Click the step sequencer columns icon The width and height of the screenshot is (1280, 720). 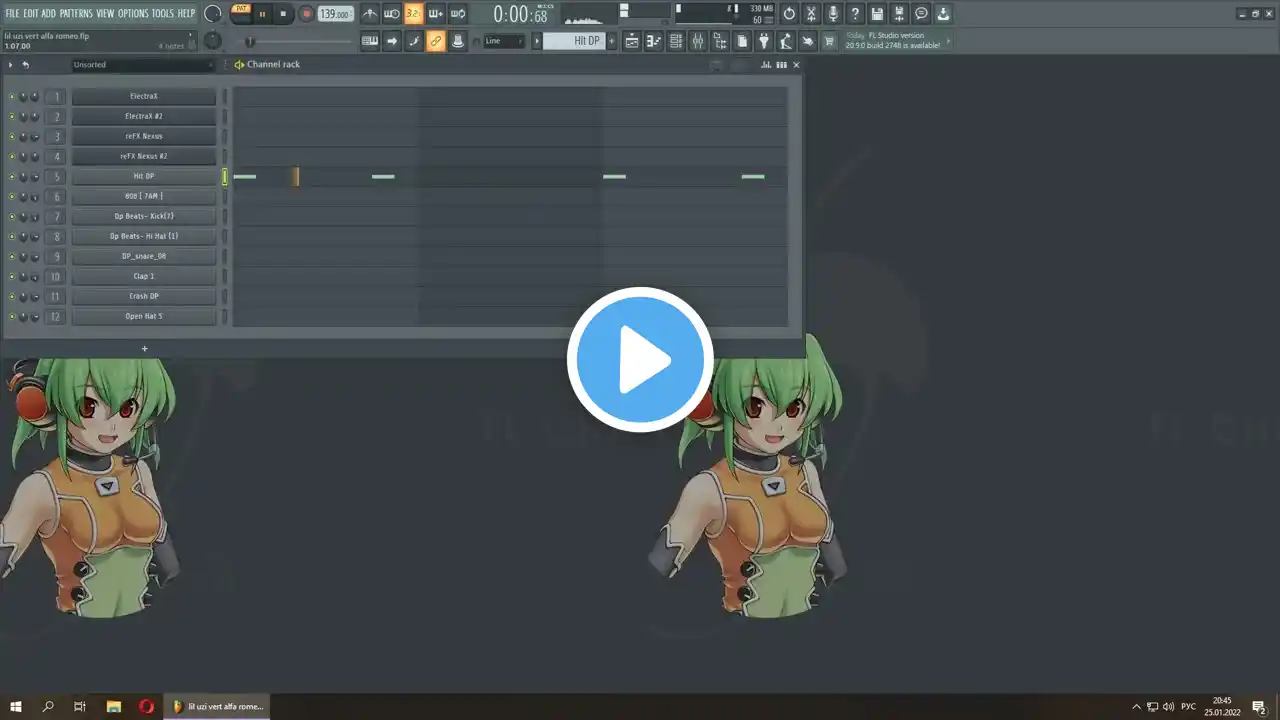(x=781, y=65)
